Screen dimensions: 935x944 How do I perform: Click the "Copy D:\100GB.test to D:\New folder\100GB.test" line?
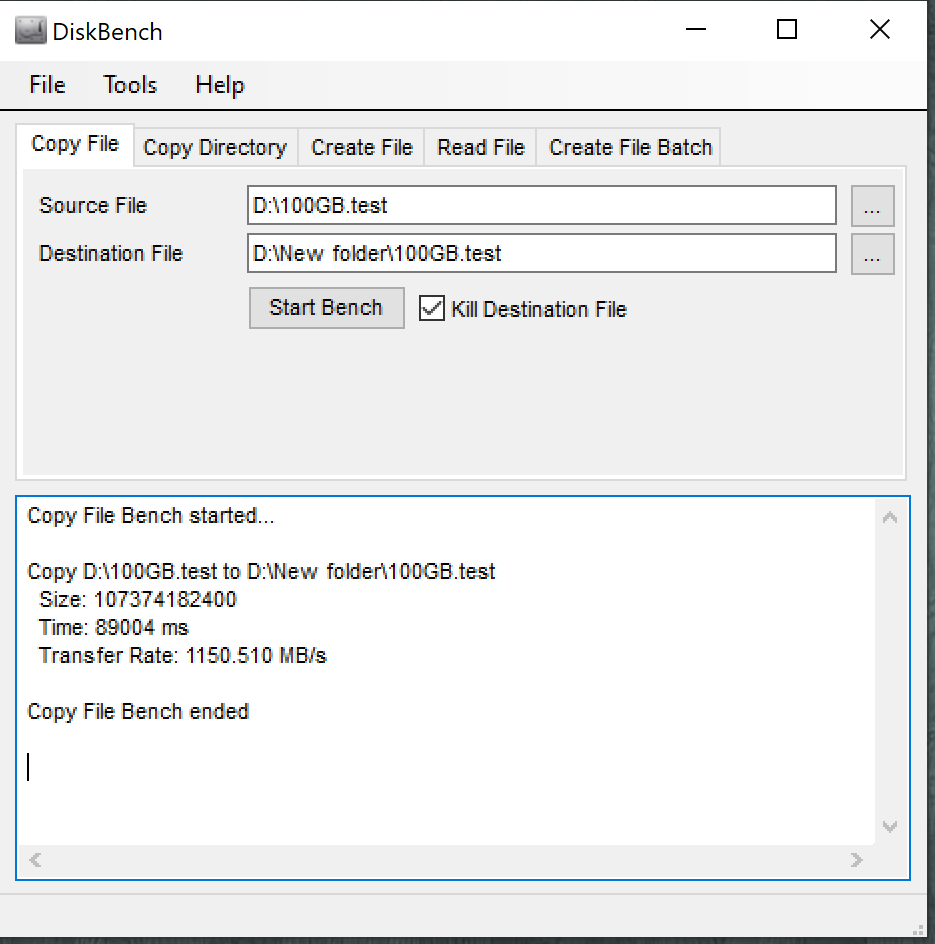pos(261,571)
